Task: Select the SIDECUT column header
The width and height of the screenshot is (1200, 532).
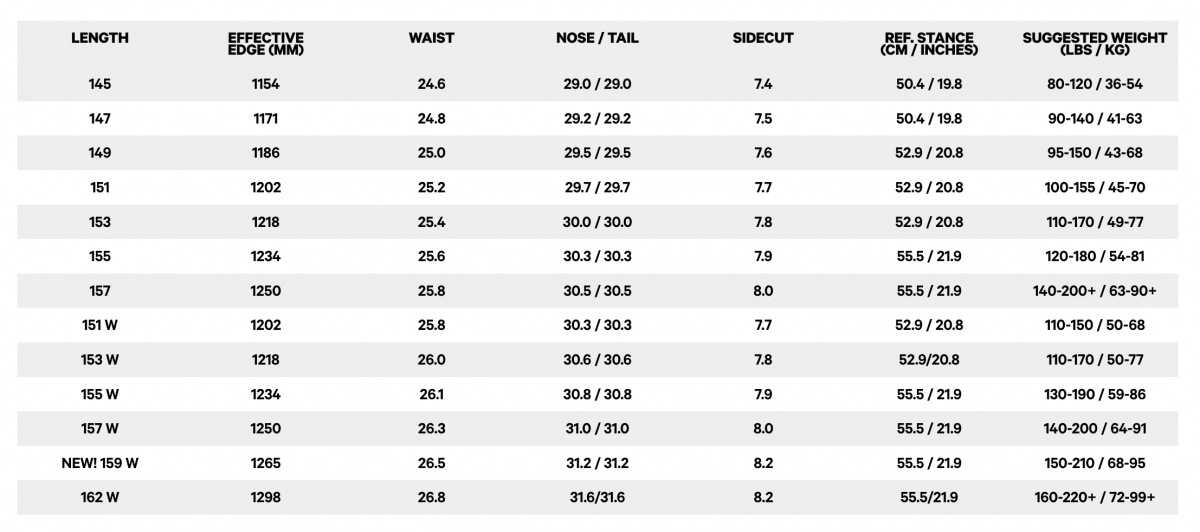Action: click(x=763, y=38)
